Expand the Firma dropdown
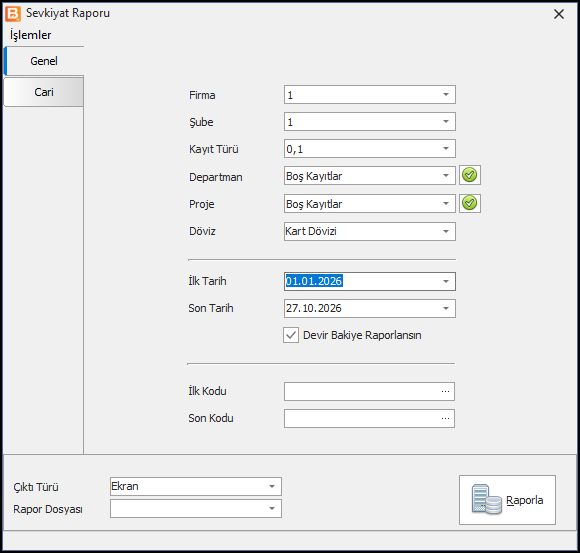This screenshot has width=580, height=553. coord(446,95)
